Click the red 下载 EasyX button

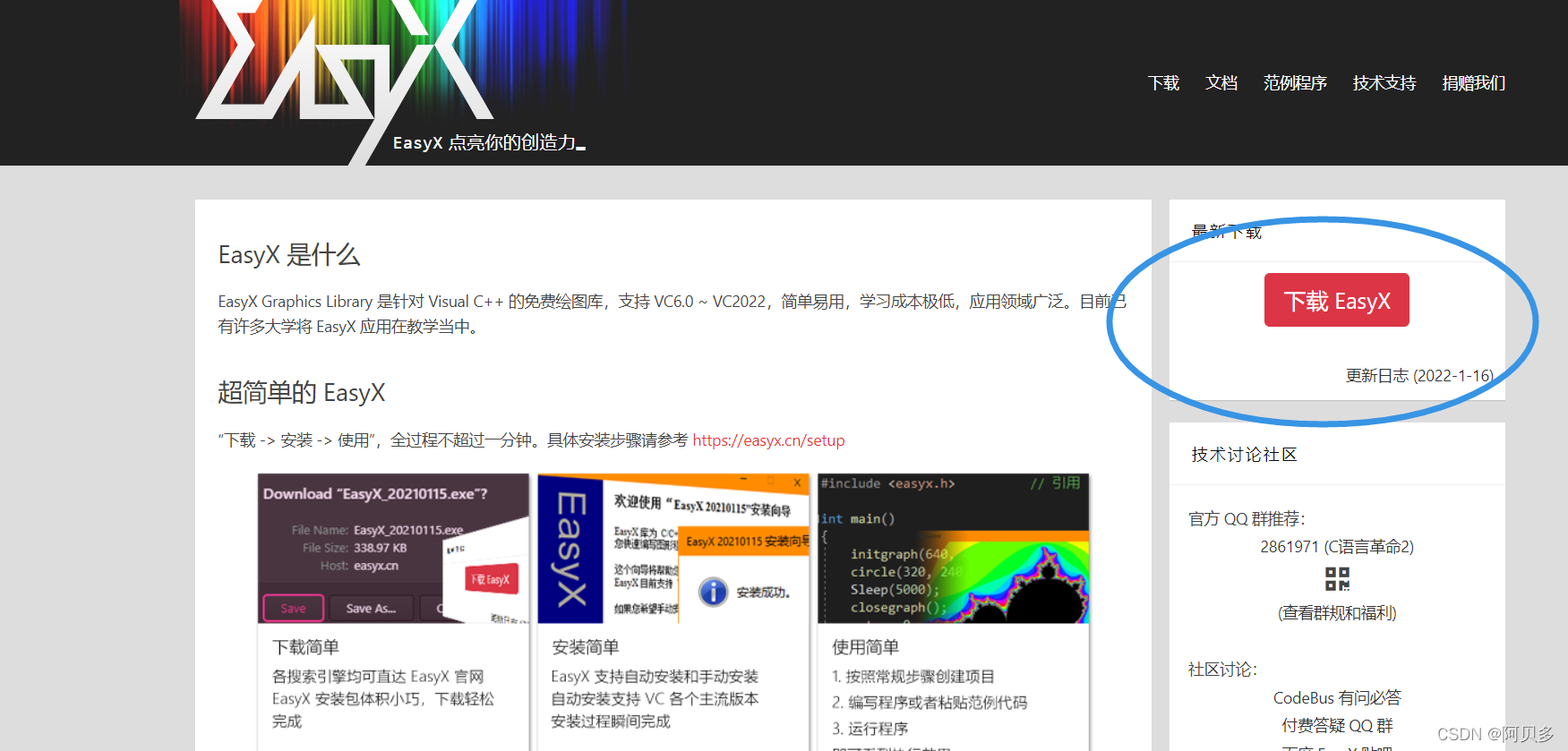click(x=1337, y=300)
